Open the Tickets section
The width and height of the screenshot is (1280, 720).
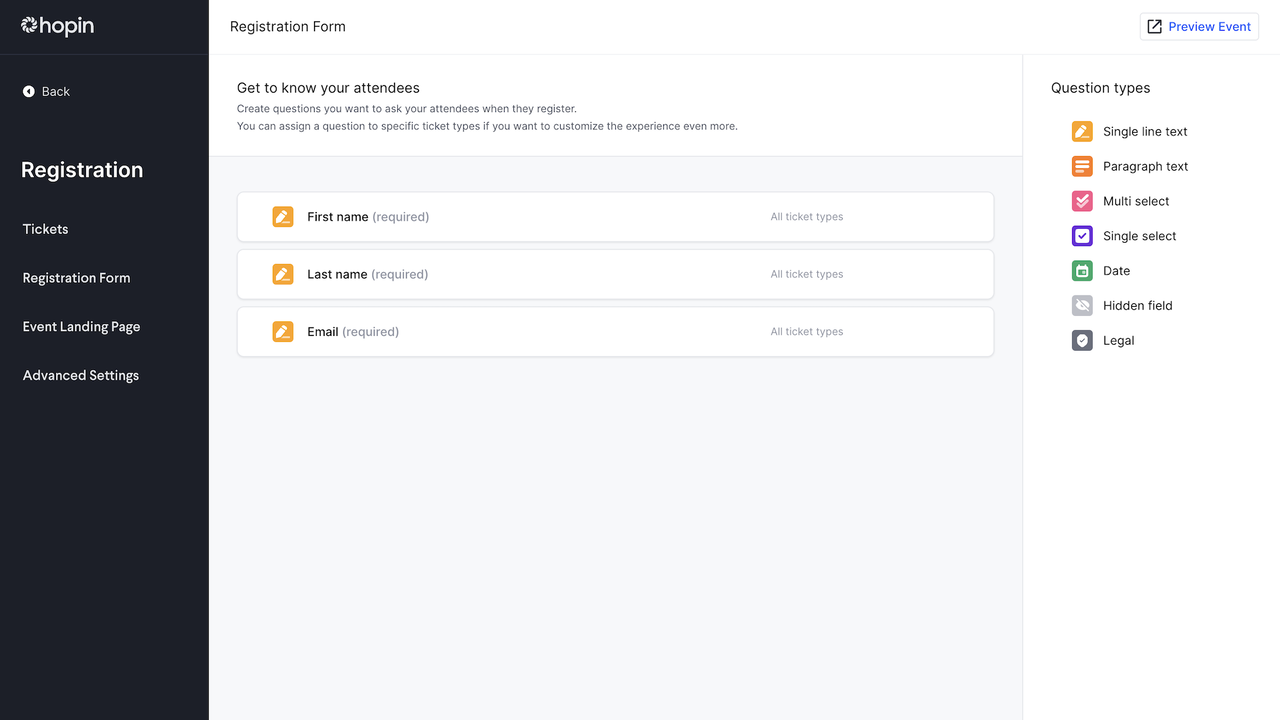pos(46,229)
